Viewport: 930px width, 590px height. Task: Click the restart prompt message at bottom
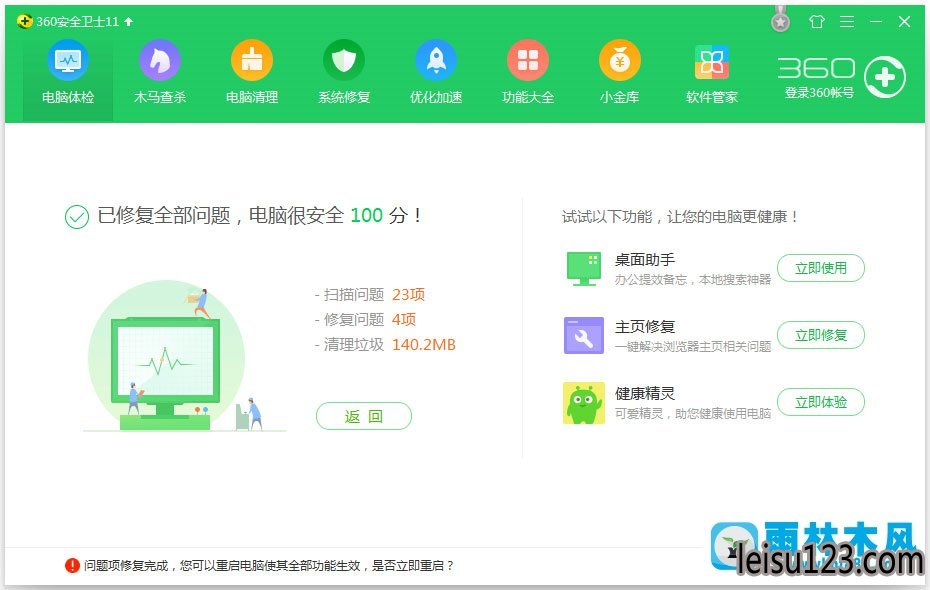pyautogui.click(x=269, y=566)
